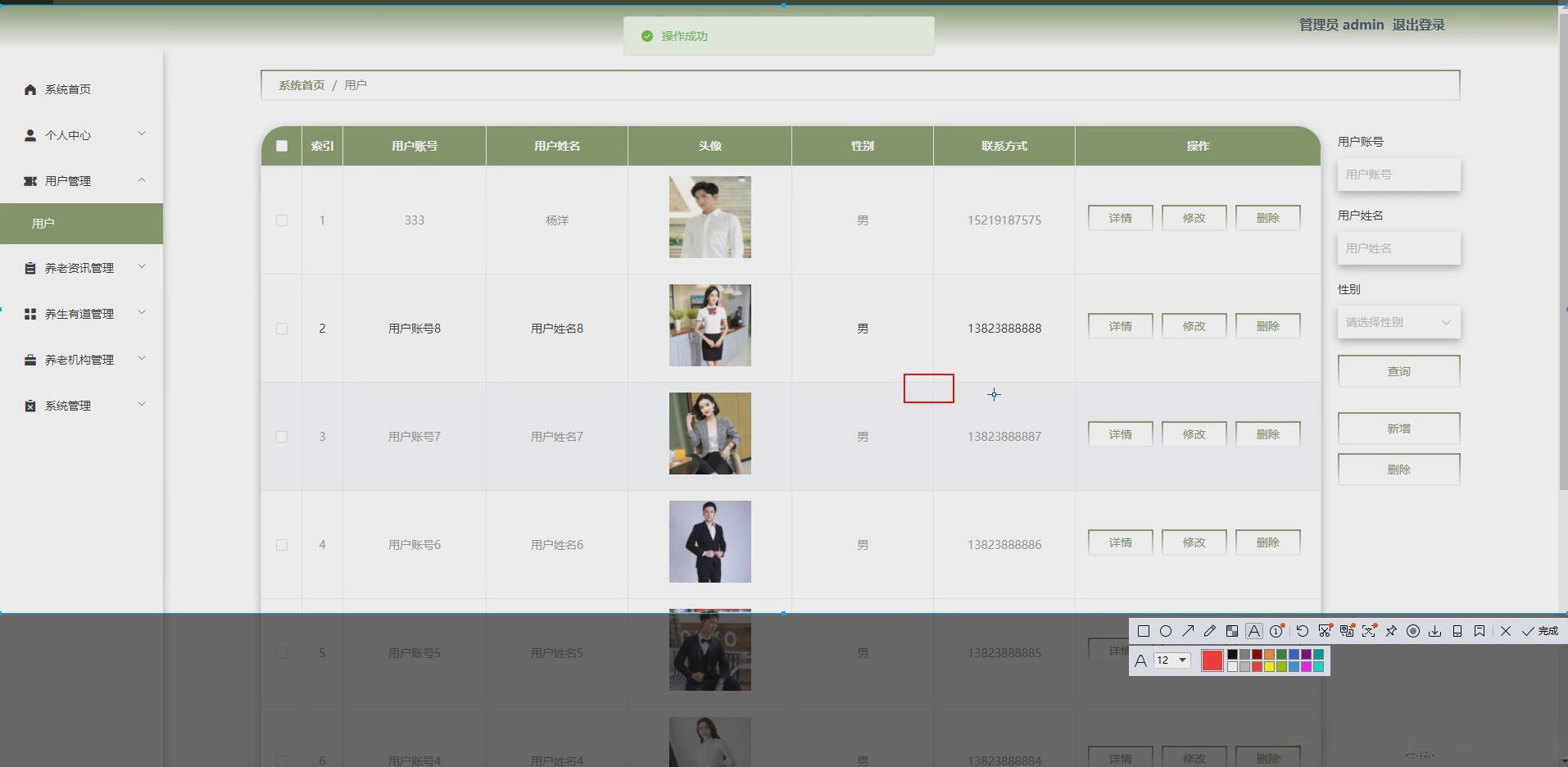Screen dimensions: 1568x767
Task: Choose the black color swatch
Action: click(1232, 655)
